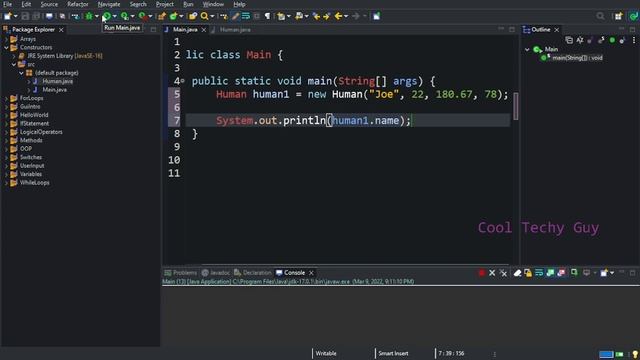
Task: Click the editor vertical scrollbar thumb
Action: tap(516, 106)
